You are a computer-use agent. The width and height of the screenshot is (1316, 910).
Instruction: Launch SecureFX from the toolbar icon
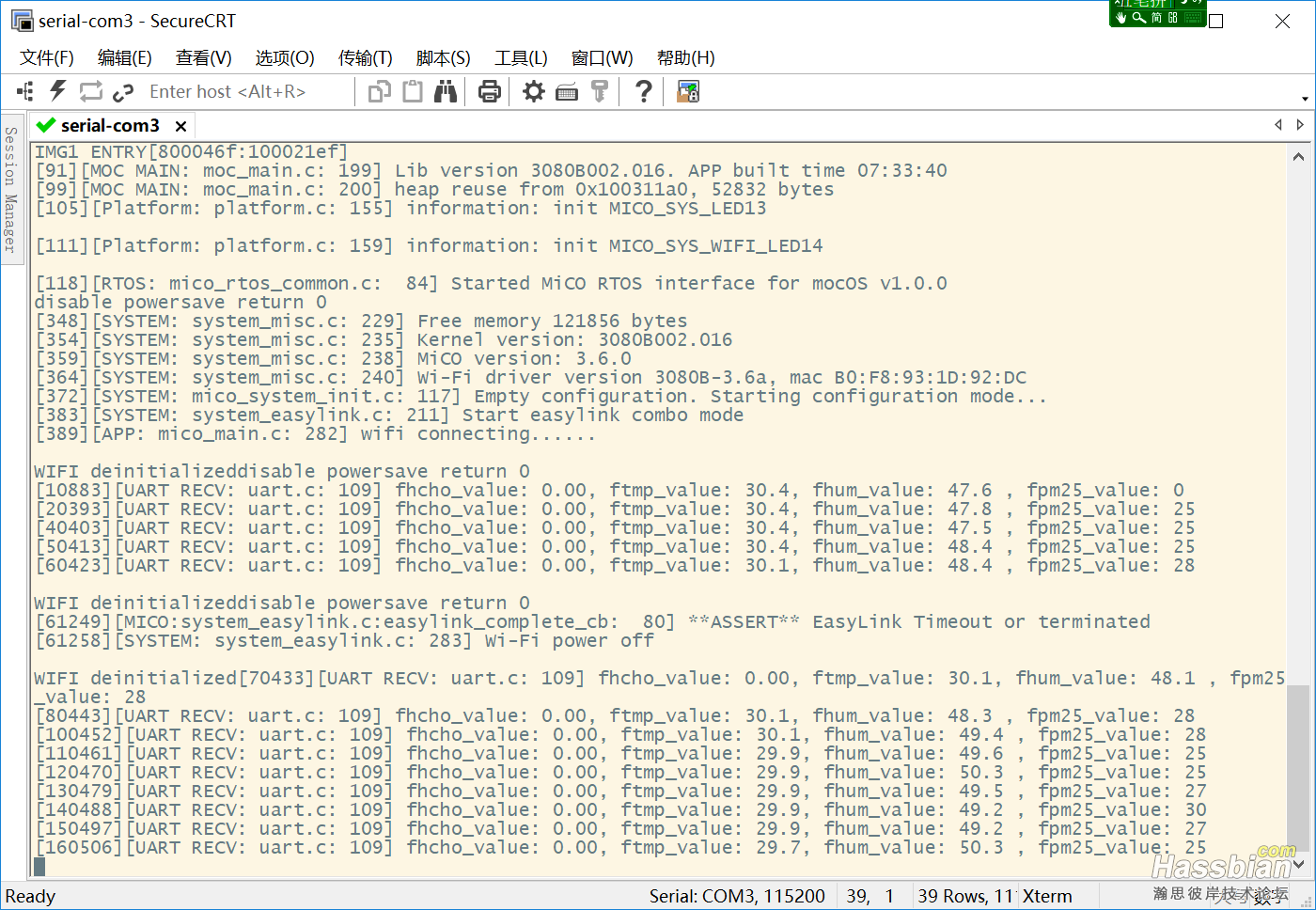(x=688, y=91)
